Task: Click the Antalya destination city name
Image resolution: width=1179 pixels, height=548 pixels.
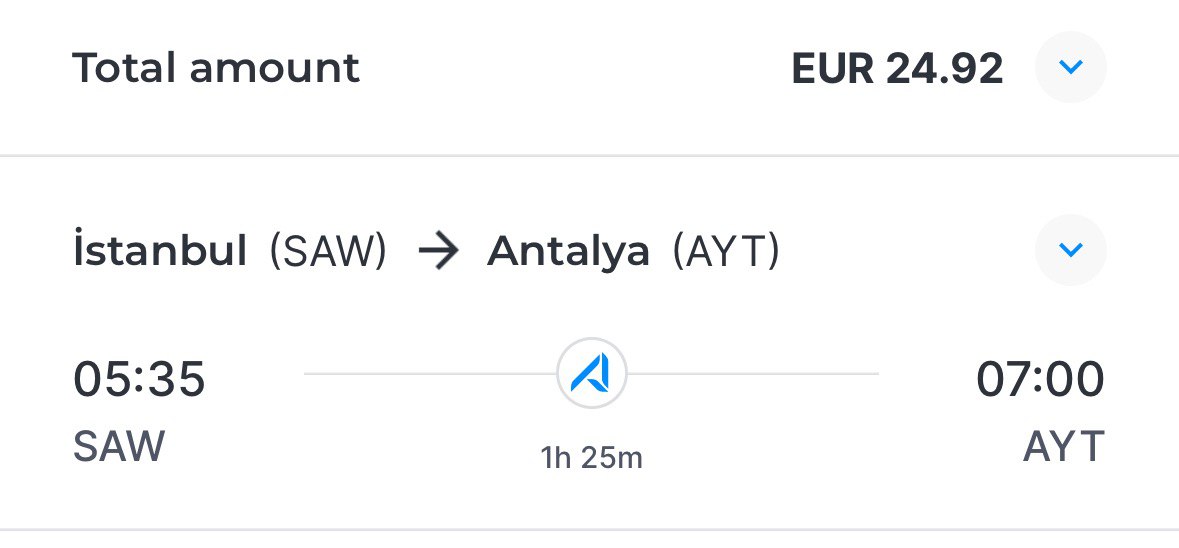Action: point(568,252)
